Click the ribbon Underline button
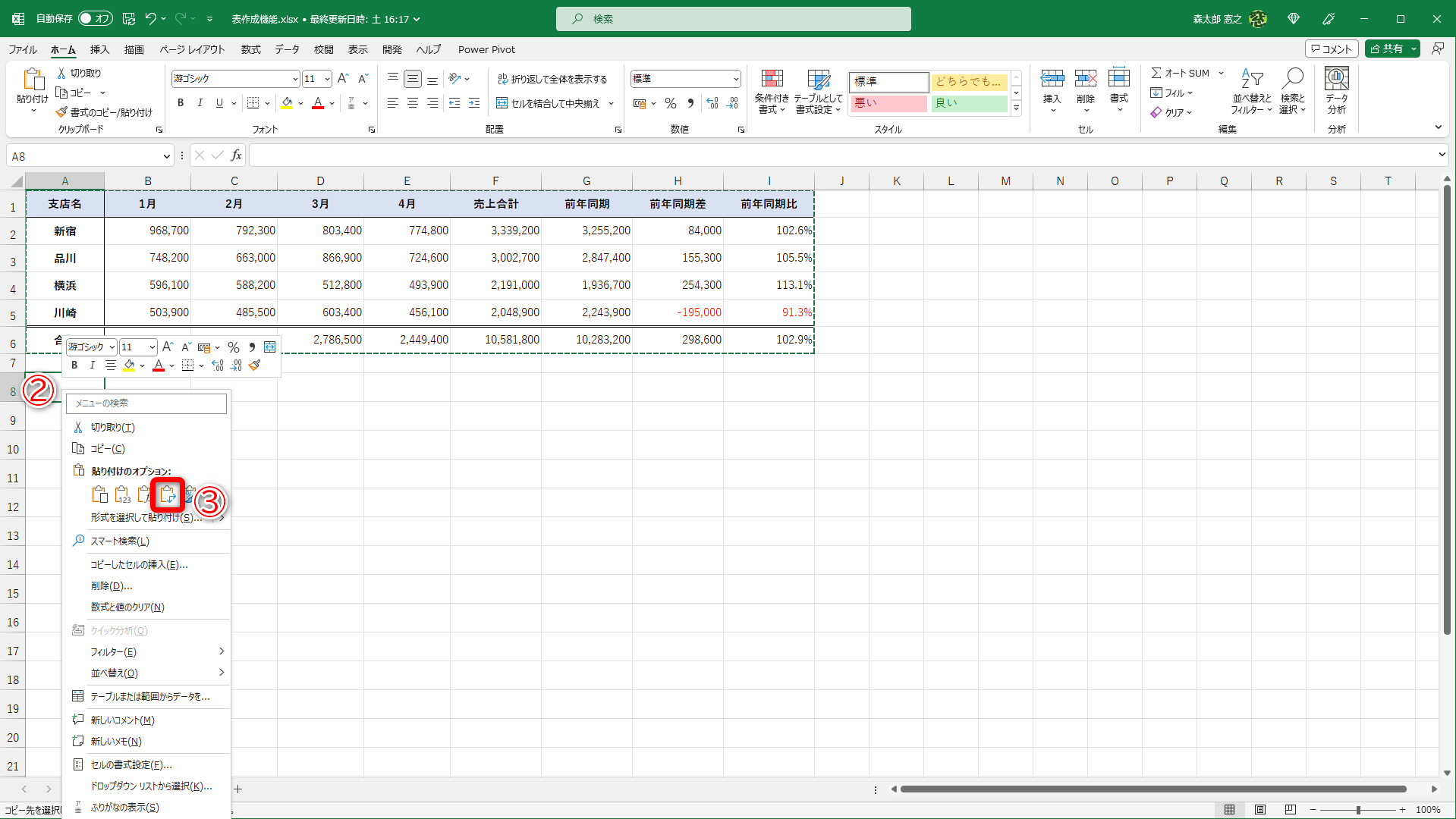 (219, 103)
